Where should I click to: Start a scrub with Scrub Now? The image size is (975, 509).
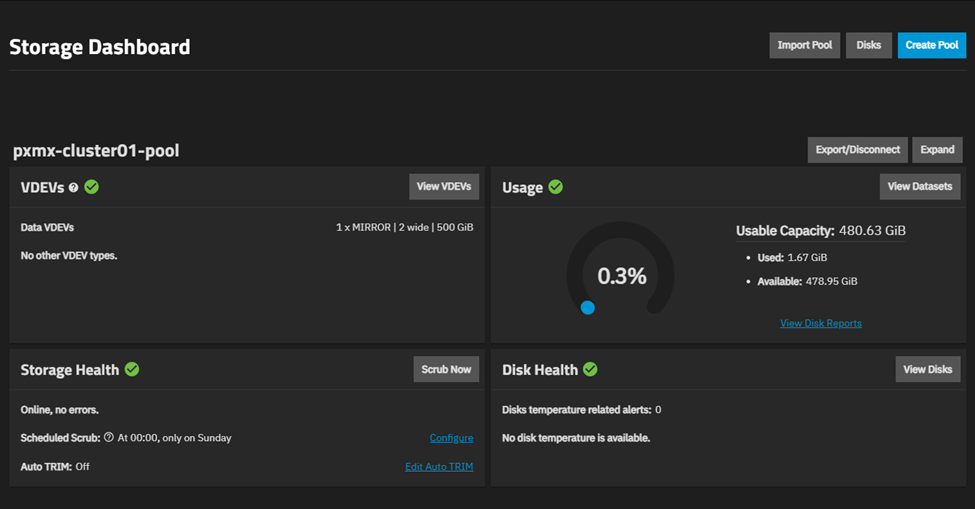click(x=446, y=369)
